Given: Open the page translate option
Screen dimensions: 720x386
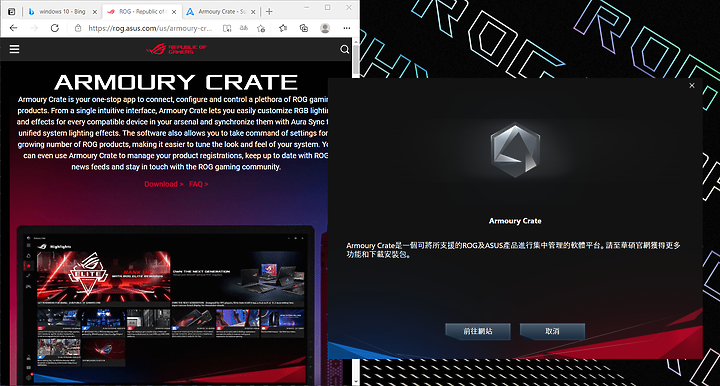Looking at the screenshot, I should [244, 28].
